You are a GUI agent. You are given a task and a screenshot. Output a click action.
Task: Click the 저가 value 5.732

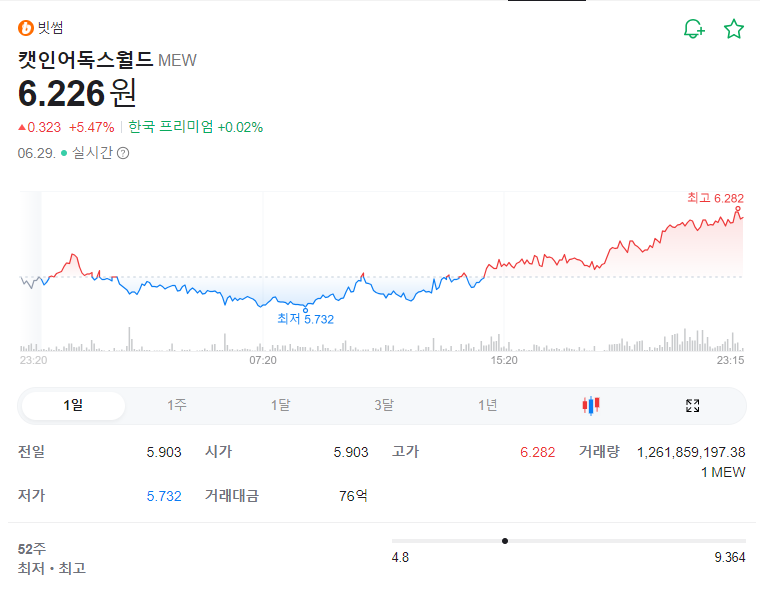coord(164,496)
